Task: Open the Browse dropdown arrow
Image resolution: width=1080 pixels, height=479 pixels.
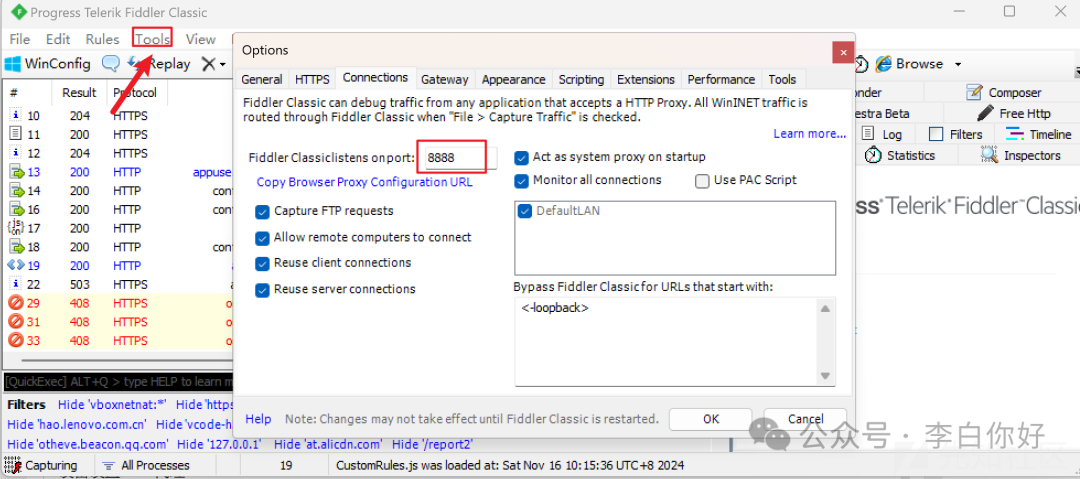Action: [x=957, y=65]
